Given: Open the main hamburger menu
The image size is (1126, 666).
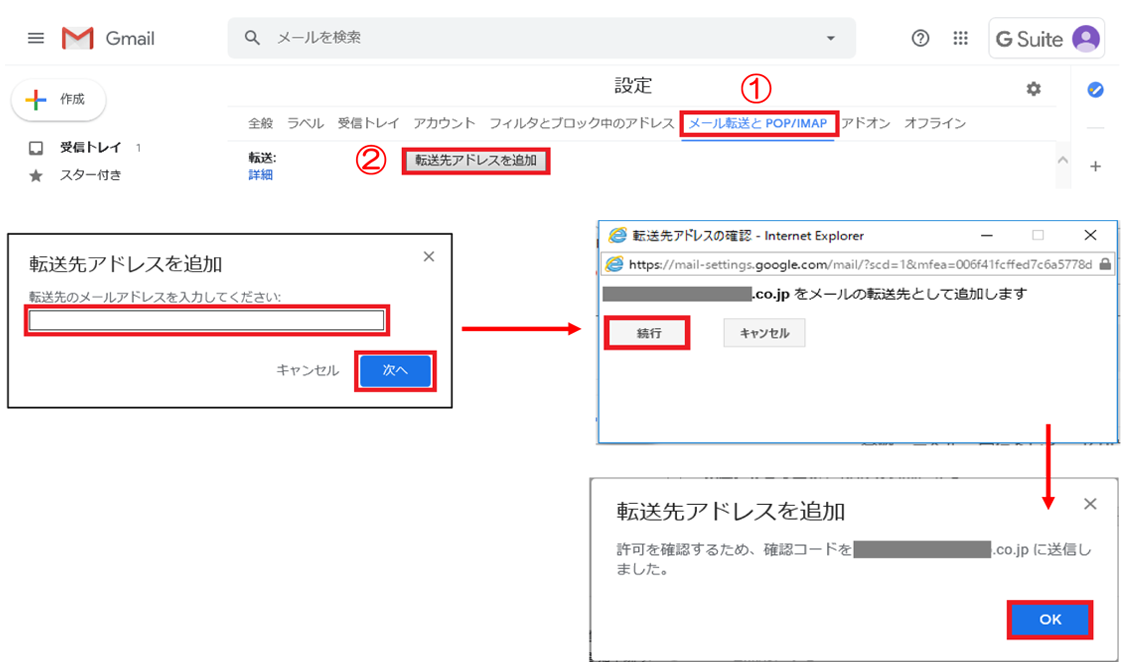Looking at the screenshot, I should 36,38.
